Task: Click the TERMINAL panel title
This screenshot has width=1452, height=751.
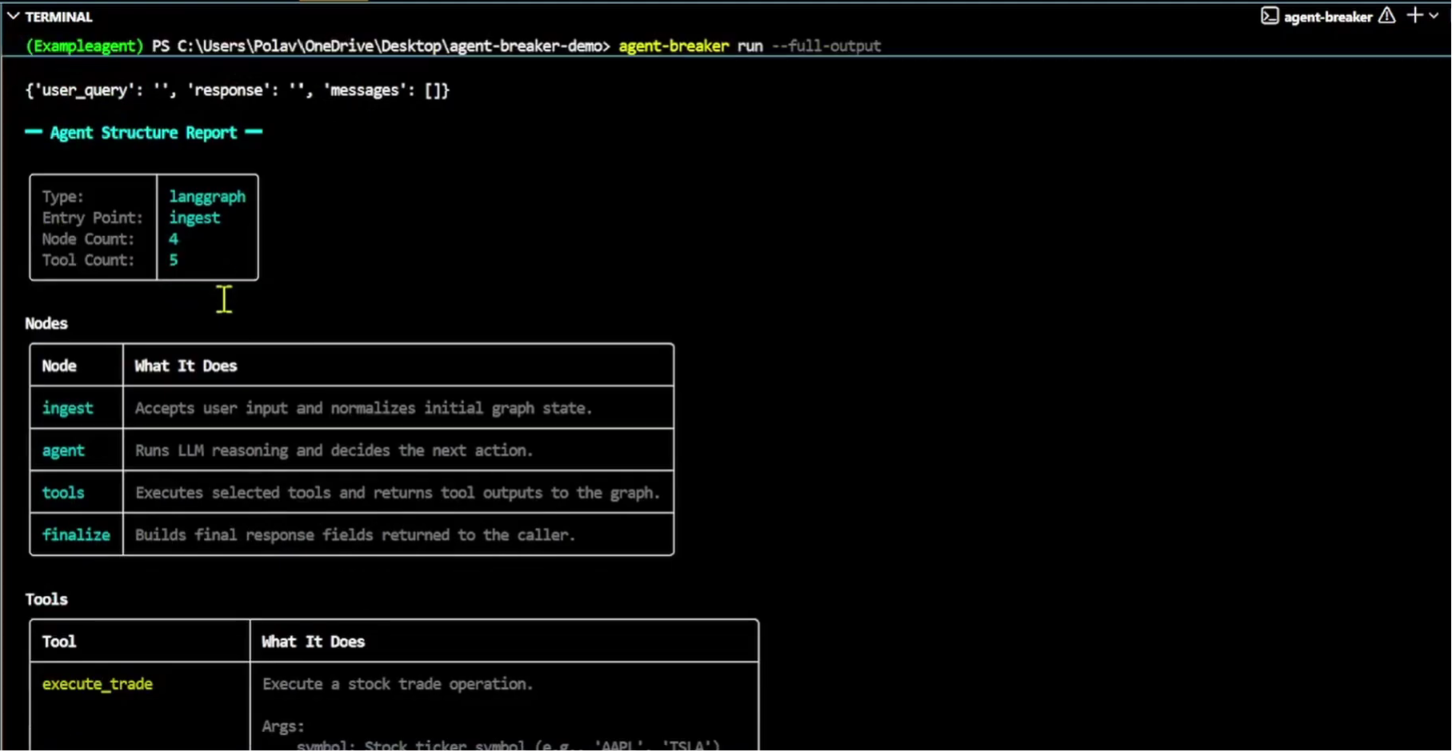Action: pyautogui.click(x=59, y=17)
